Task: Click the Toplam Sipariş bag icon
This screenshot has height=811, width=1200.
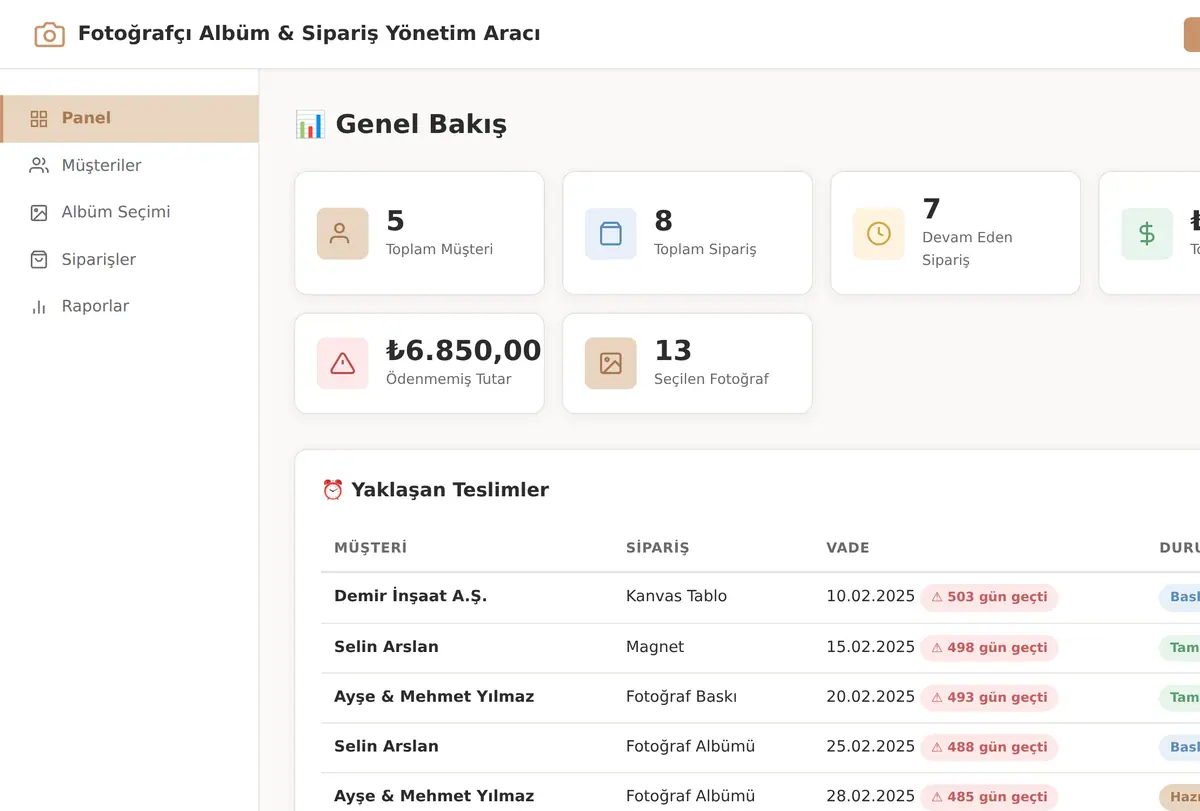Action: [611, 234]
